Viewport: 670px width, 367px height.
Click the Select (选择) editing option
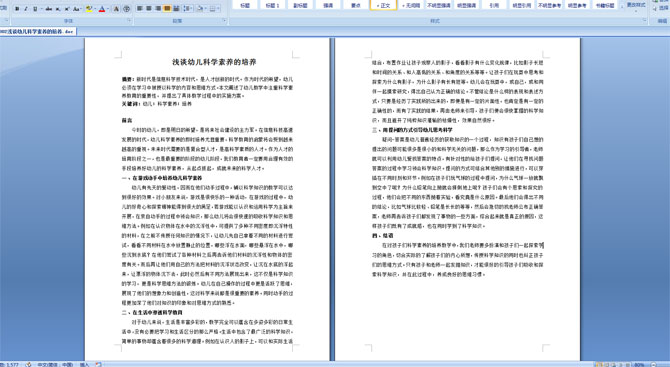click(662, 8)
